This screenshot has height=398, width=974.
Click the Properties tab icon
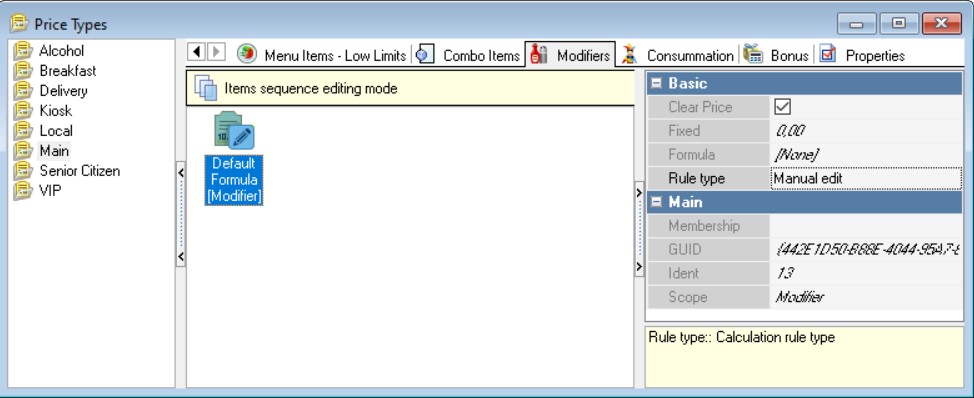coord(828,53)
